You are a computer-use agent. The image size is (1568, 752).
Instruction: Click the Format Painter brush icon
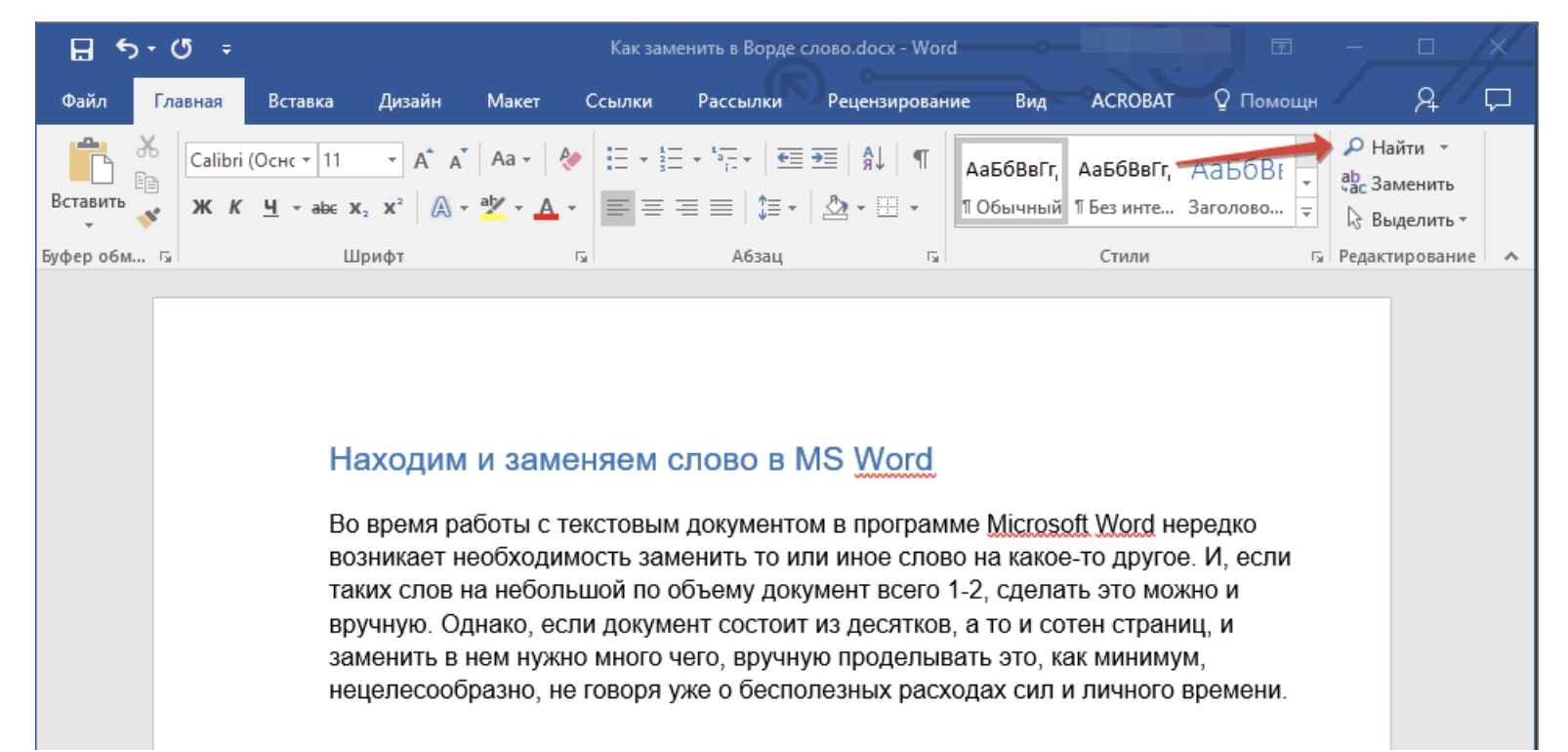point(148,218)
